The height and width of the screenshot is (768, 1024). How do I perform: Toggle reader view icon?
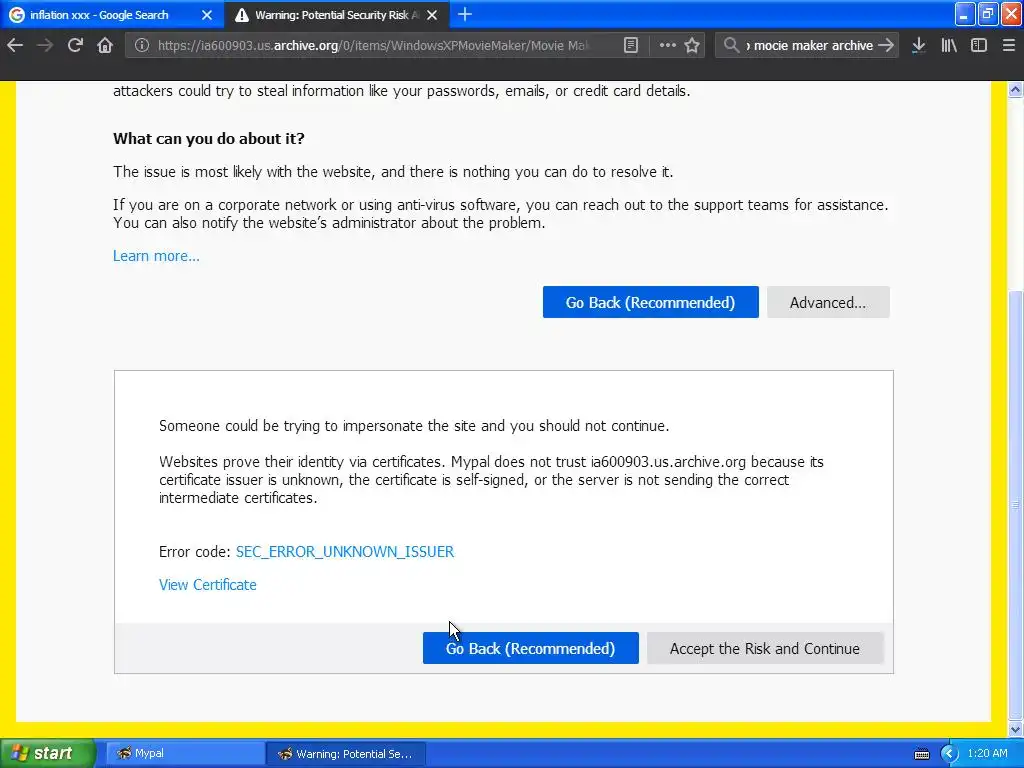631,45
